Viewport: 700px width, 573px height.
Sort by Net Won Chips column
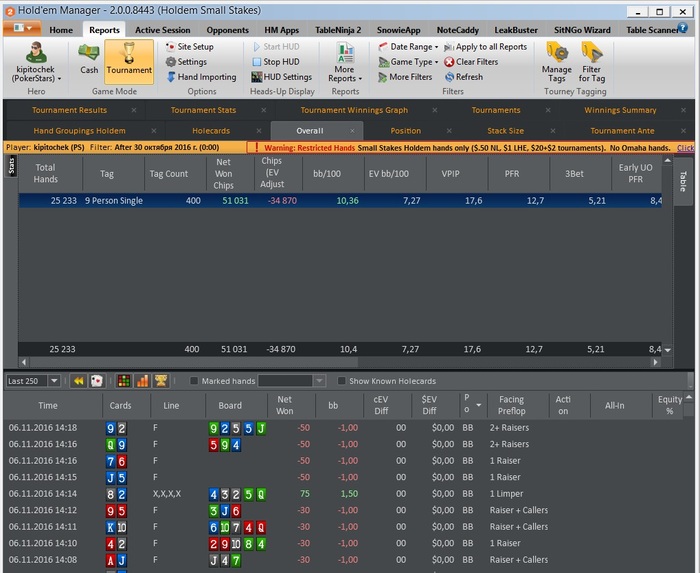pyautogui.click(x=223, y=174)
